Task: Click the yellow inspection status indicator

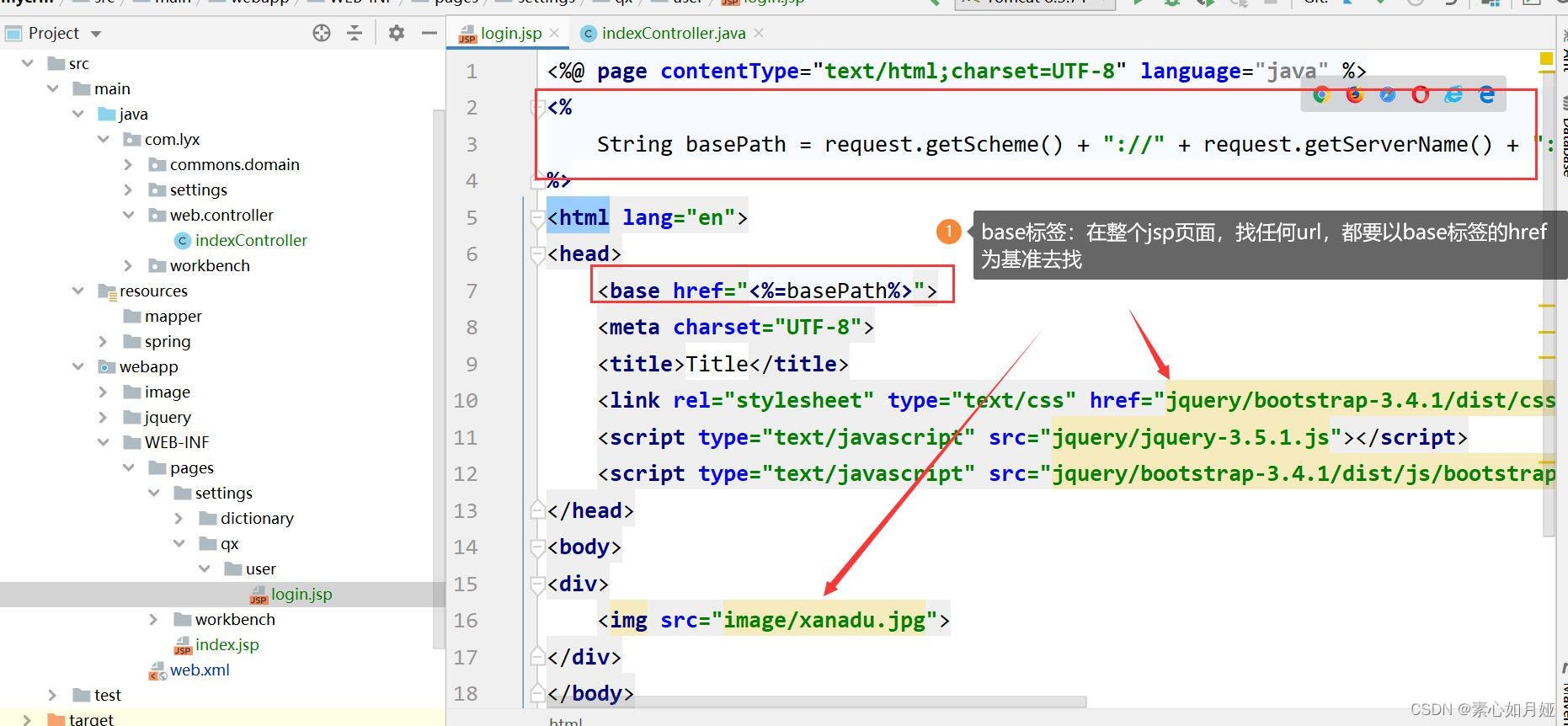Action: coord(1546,58)
